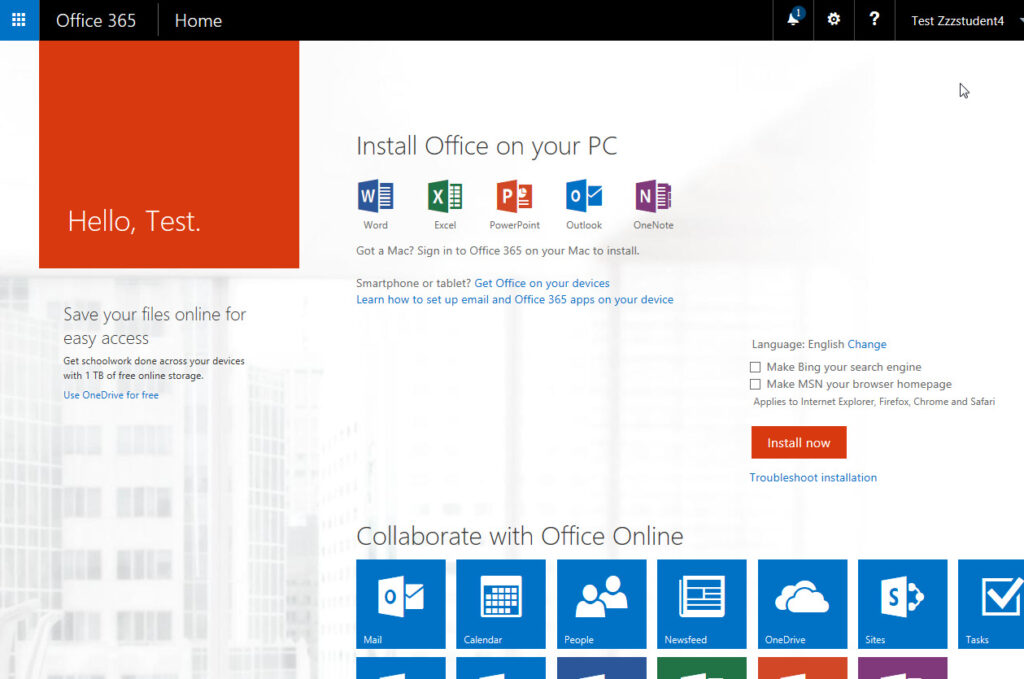Open the Mail tile under Collaborate

[x=400, y=603]
